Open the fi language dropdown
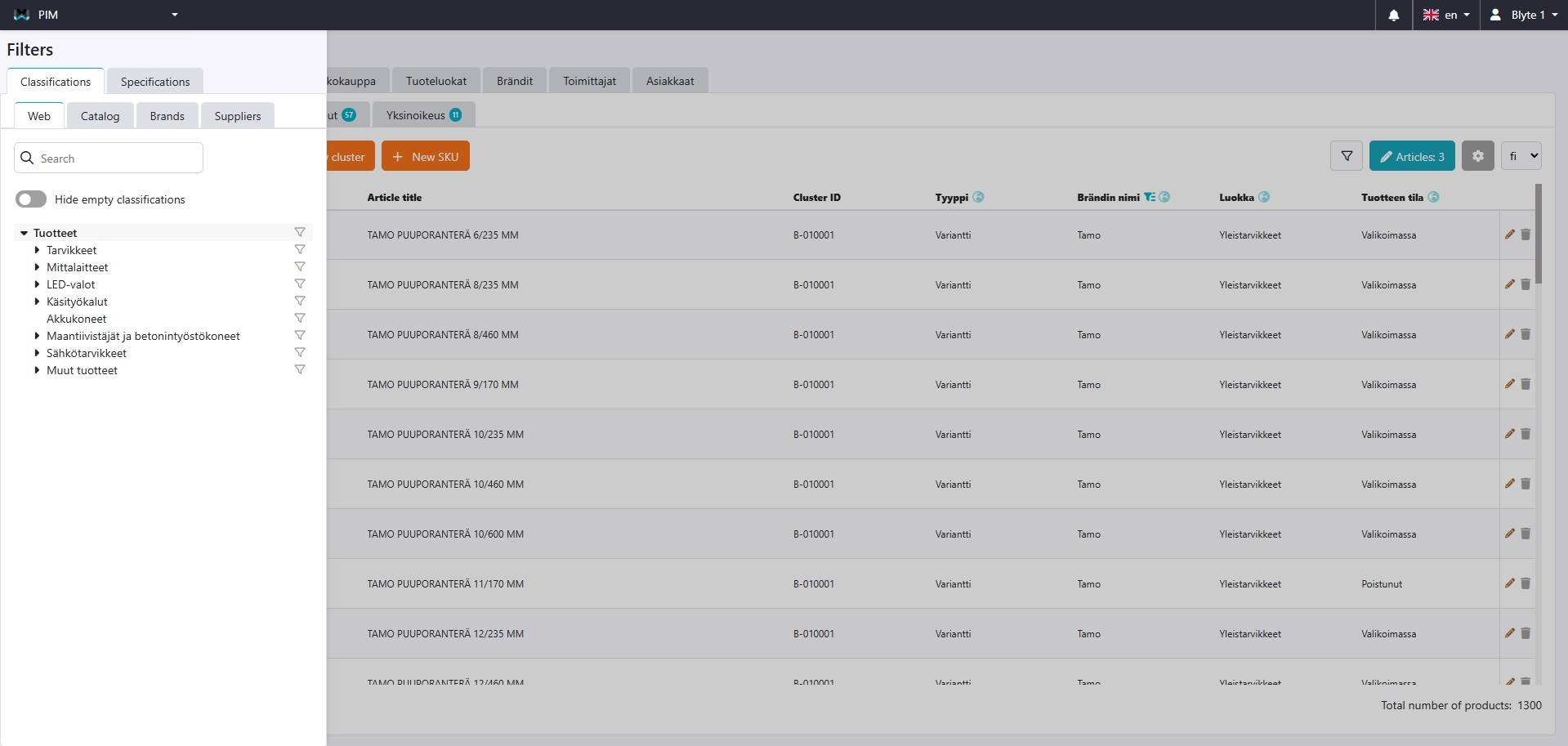 tap(1521, 156)
